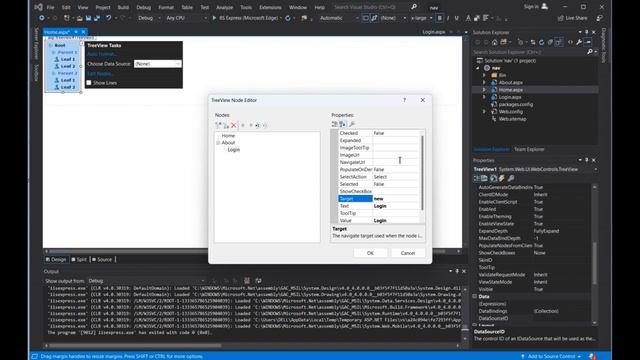
Task: Switch to the Split view tab
Action: 79,260
